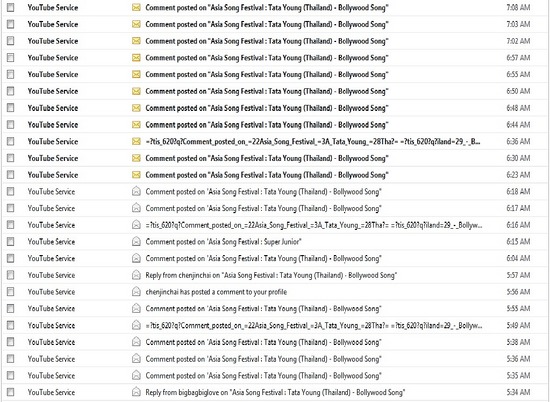Mark the checkbox in the 6:44 AM row
550x402 pixels.
[11, 125]
